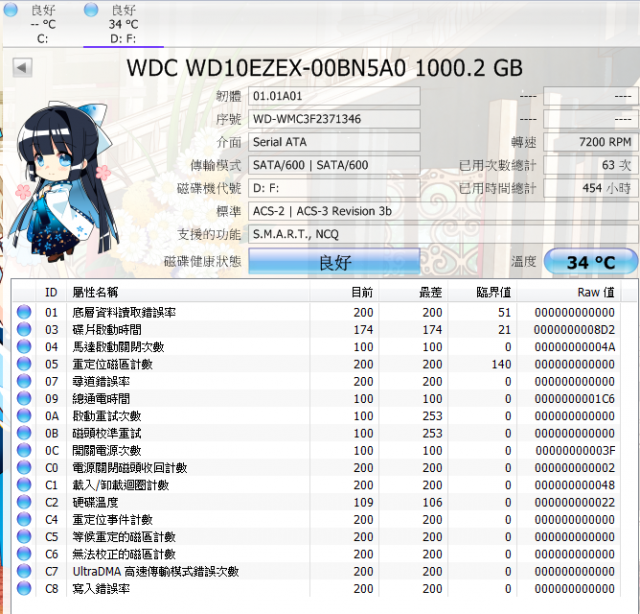This screenshot has width=640, height=614.
Task: Select the UltraDMA 高速傳輸模式錯誤次數 attribute name
Action: (156, 572)
